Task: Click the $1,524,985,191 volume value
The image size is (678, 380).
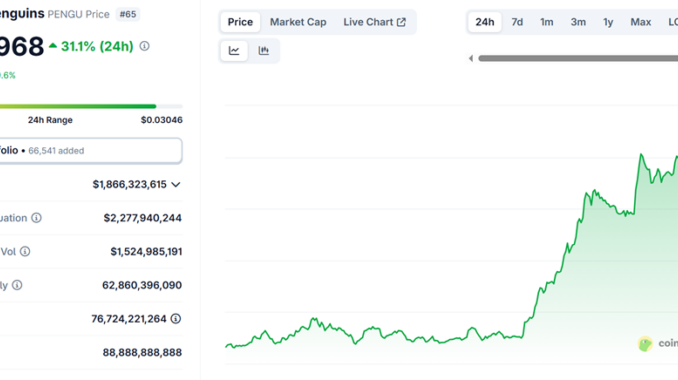Action: pos(146,252)
